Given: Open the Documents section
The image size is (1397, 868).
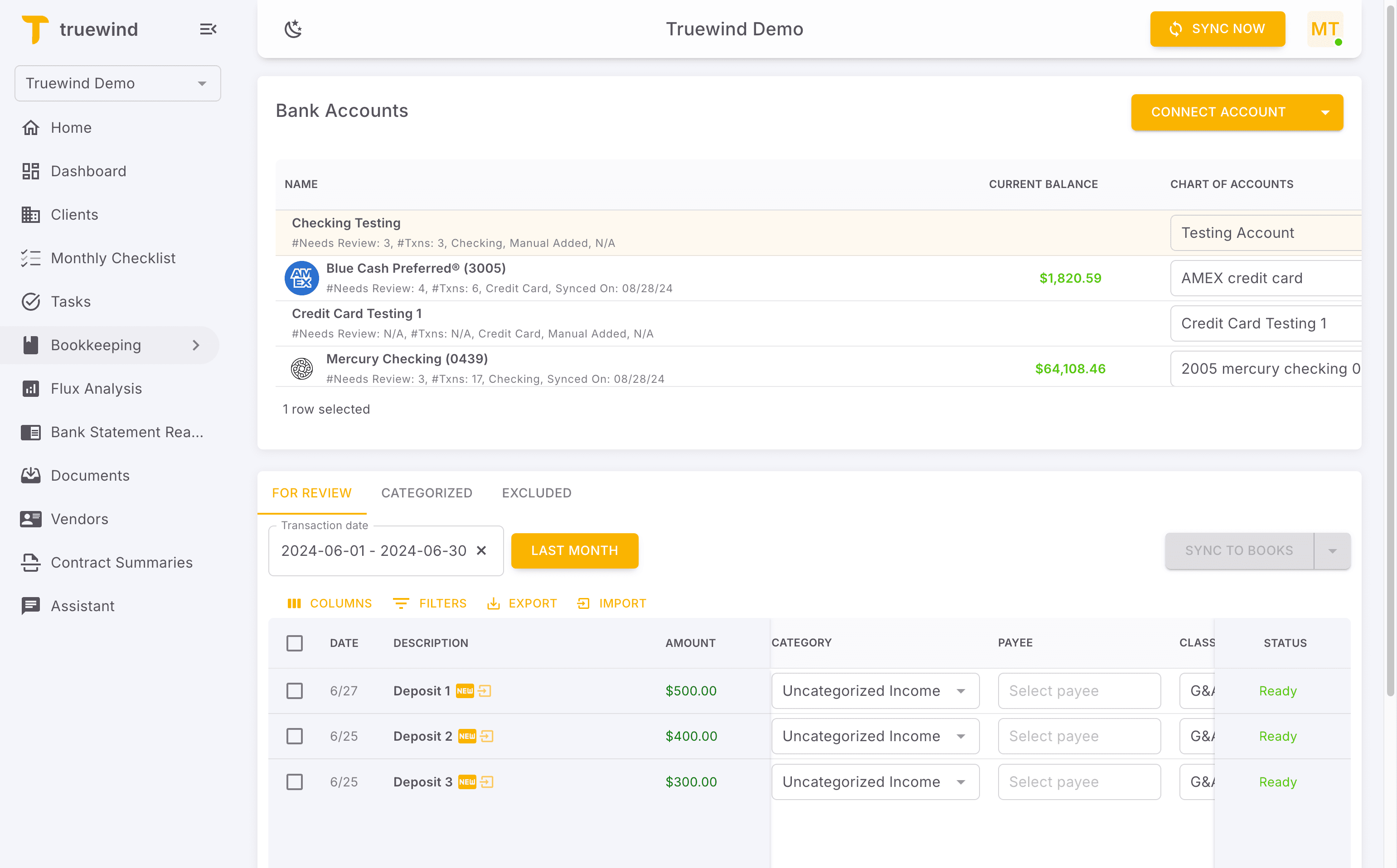Looking at the screenshot, I should click(90, 475).
